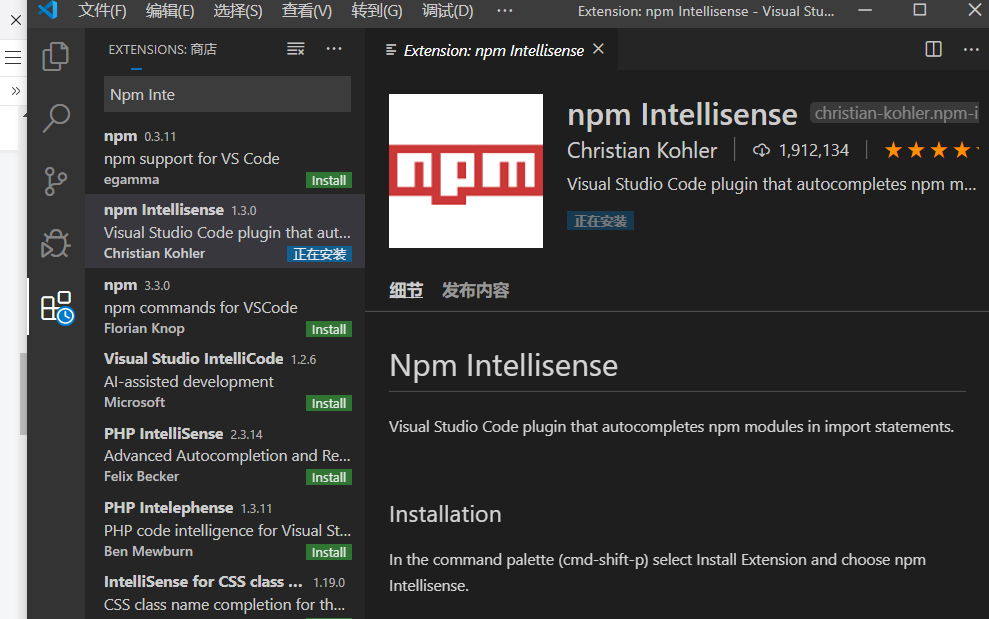Viewport: 989px width, 619px height.
Task: Select PHP IntelliSense 2.3.14 list entry
Action: click(225, 454)
